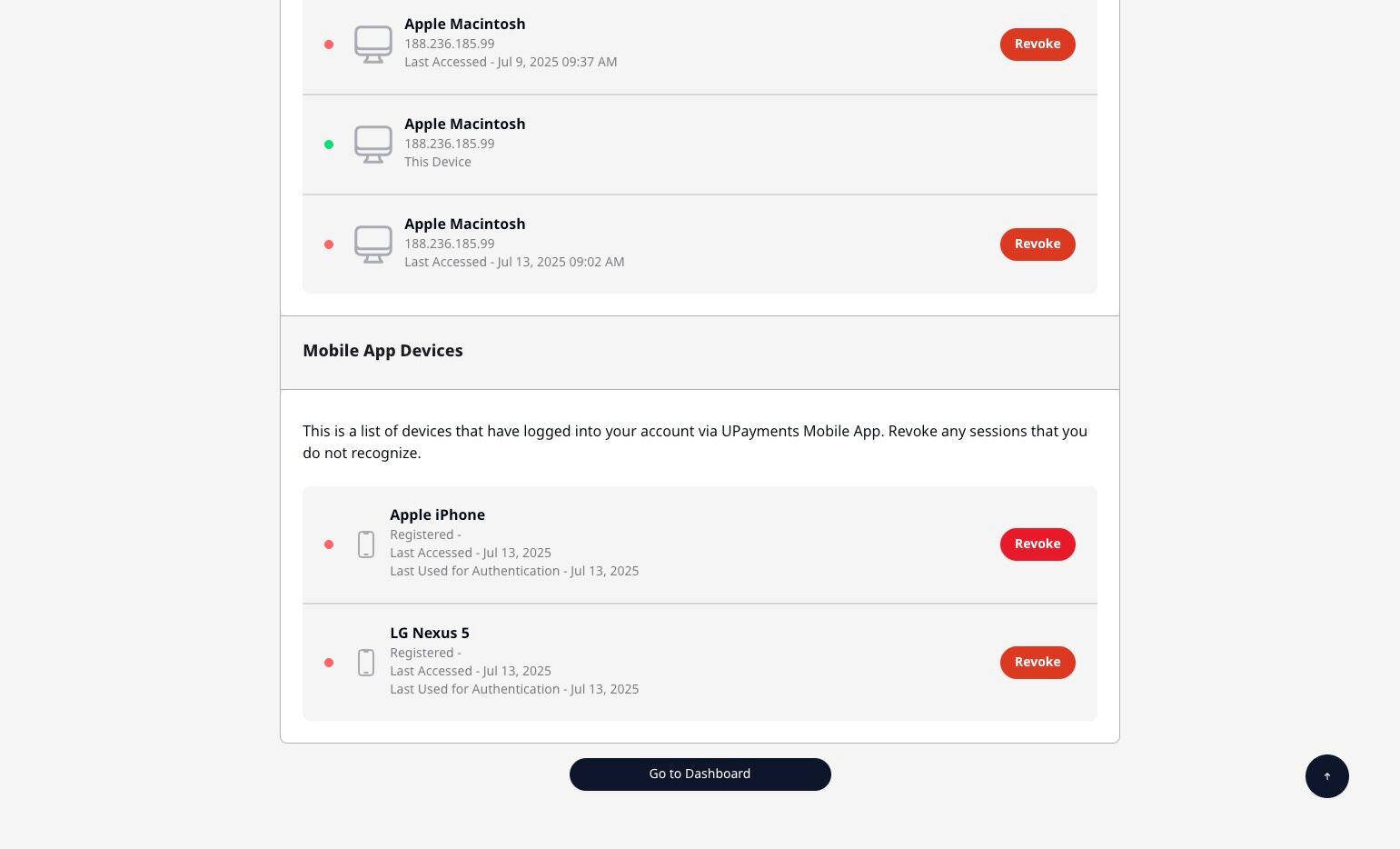Image resolution: width=1400 pixels, height=849 pixels.
Task: Click the green status dot for This Device
Action: point(329,145)
